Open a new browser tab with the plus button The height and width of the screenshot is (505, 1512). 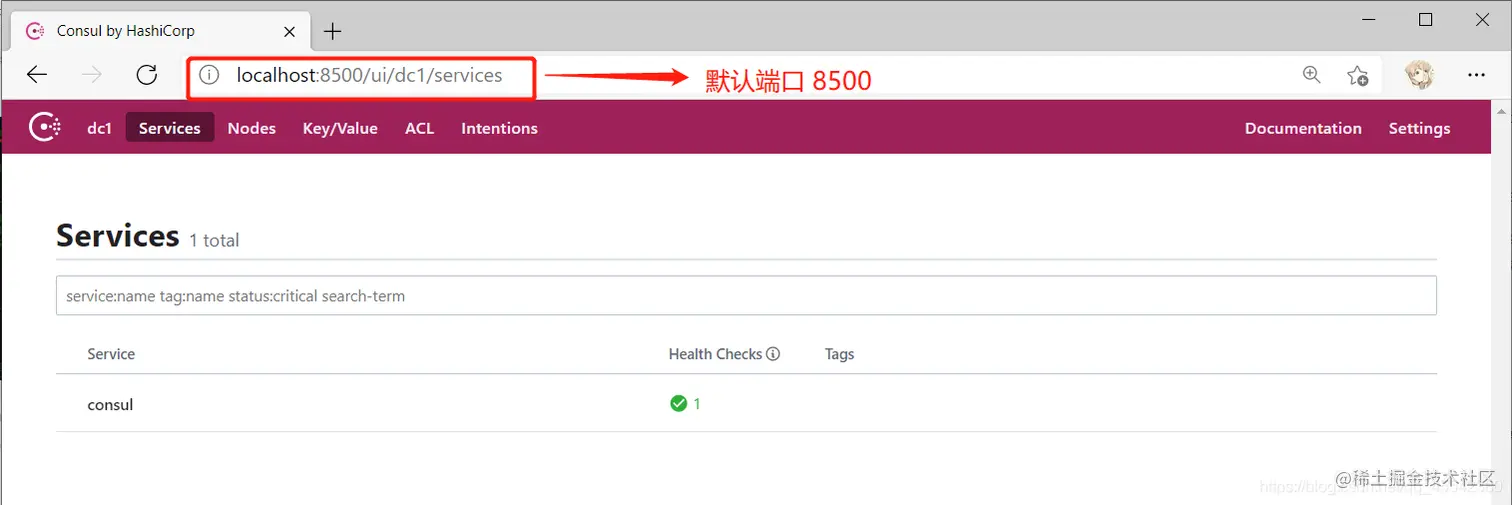tap(333, 31)
